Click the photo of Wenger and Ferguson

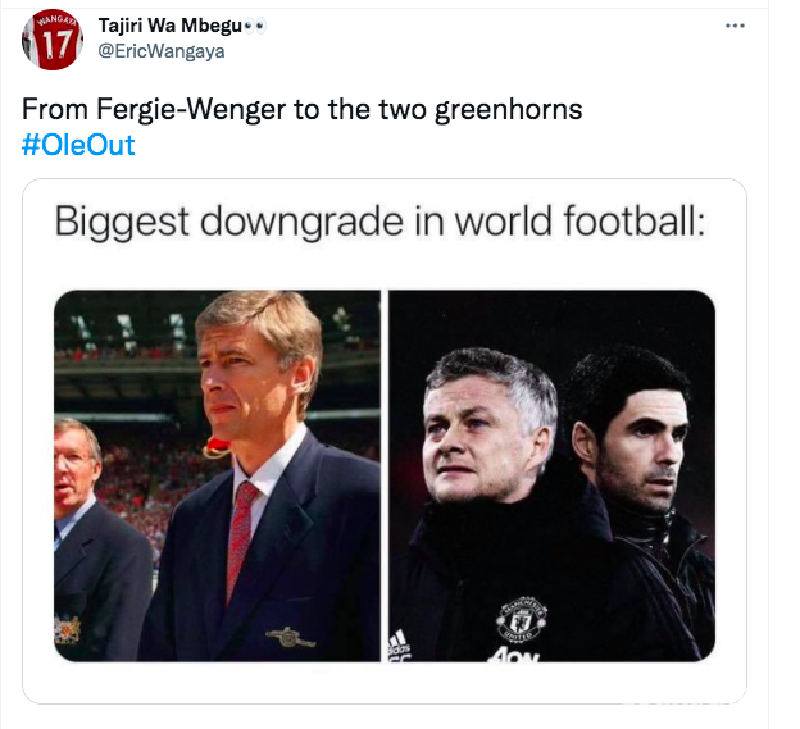220,470
